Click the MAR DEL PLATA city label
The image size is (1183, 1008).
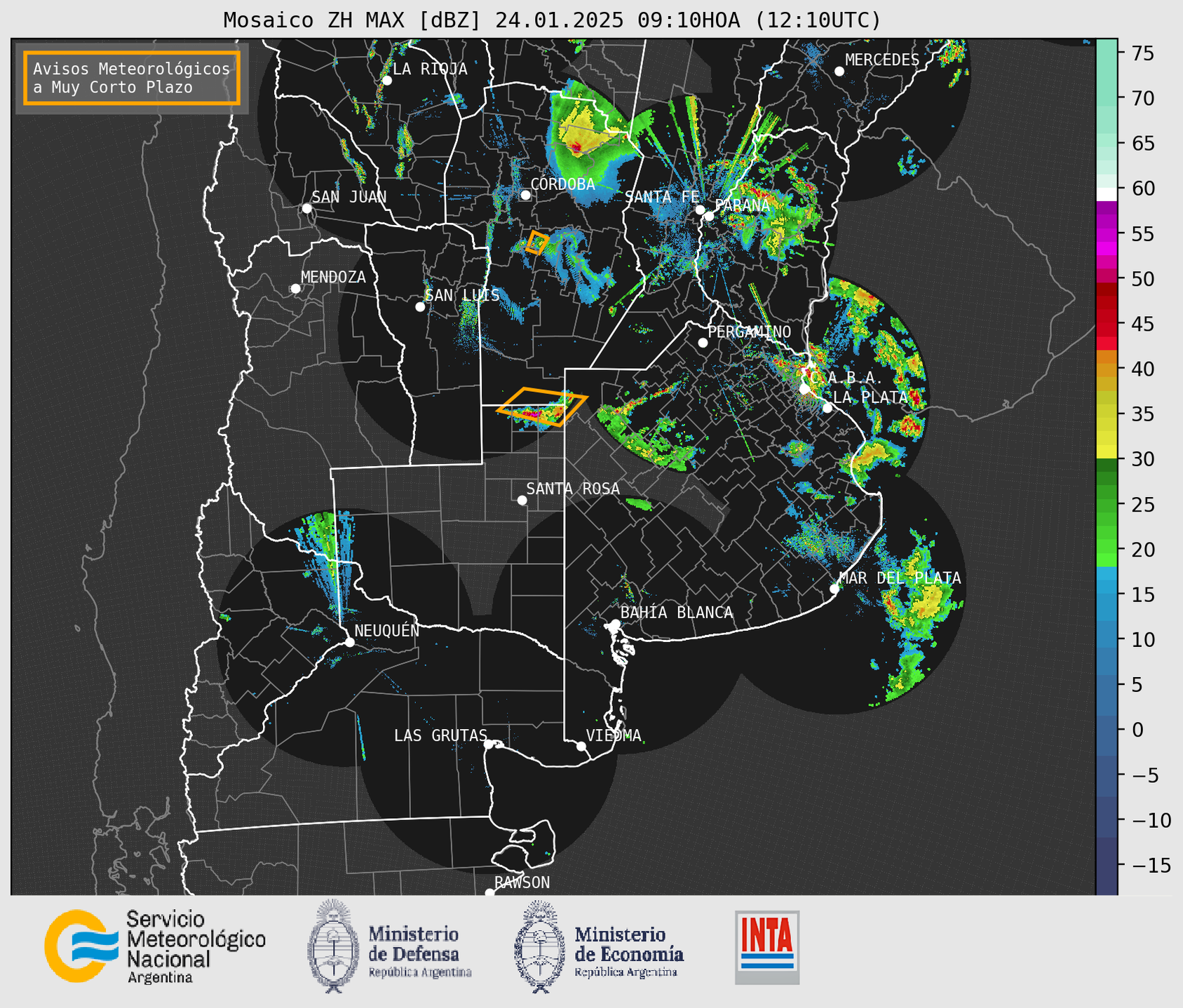point(900,578)
